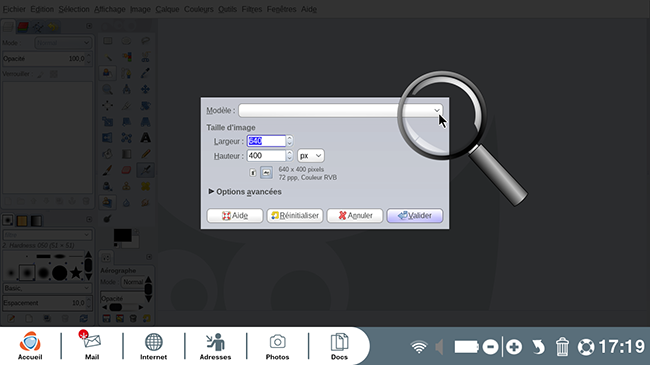650x365 pixels.
Task: Open the brushes dock configuration menu arrow
Action: (89, 219)
